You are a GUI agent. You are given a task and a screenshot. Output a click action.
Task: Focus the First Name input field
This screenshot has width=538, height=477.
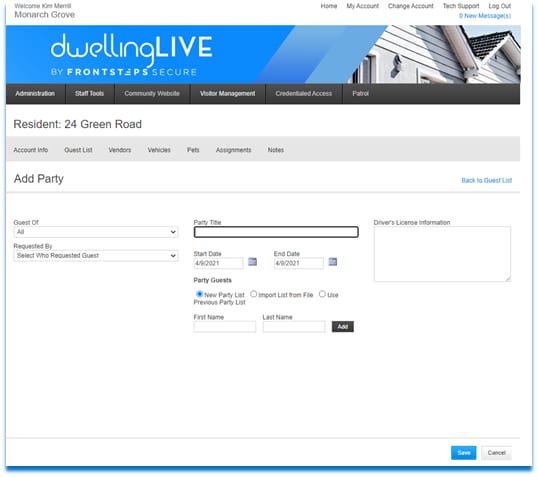[225, 327]
